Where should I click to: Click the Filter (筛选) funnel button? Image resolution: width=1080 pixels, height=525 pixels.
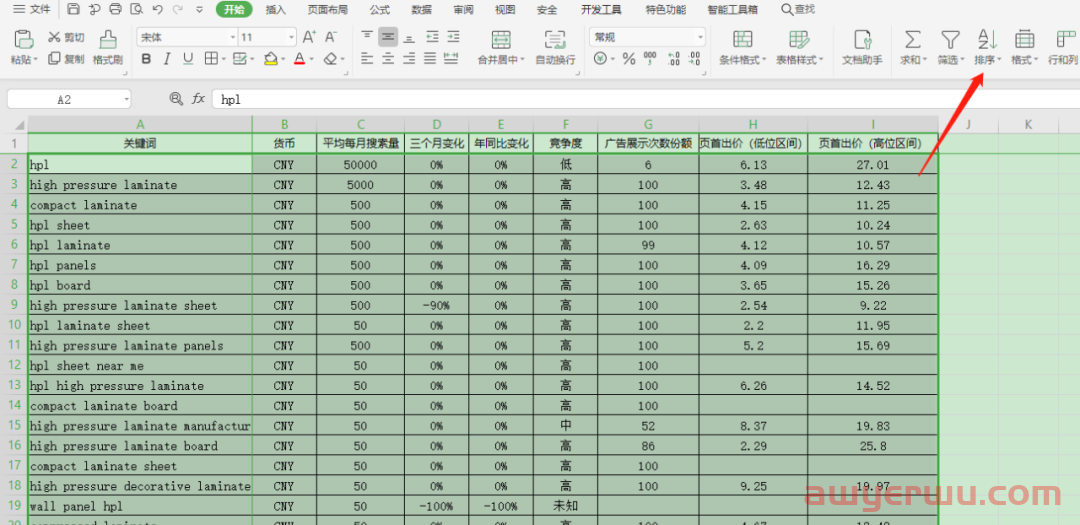[951, 47]
